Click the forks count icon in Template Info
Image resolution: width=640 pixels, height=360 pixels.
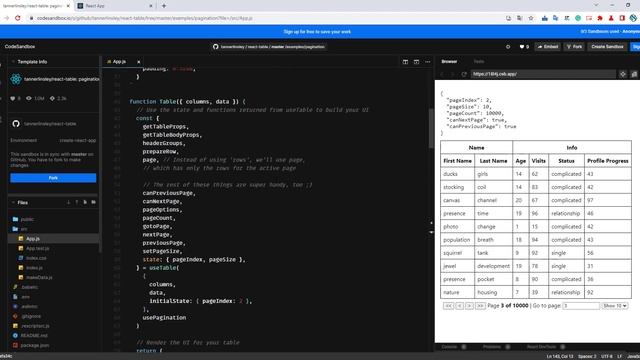pyautogui.click(x=52, y=98)
